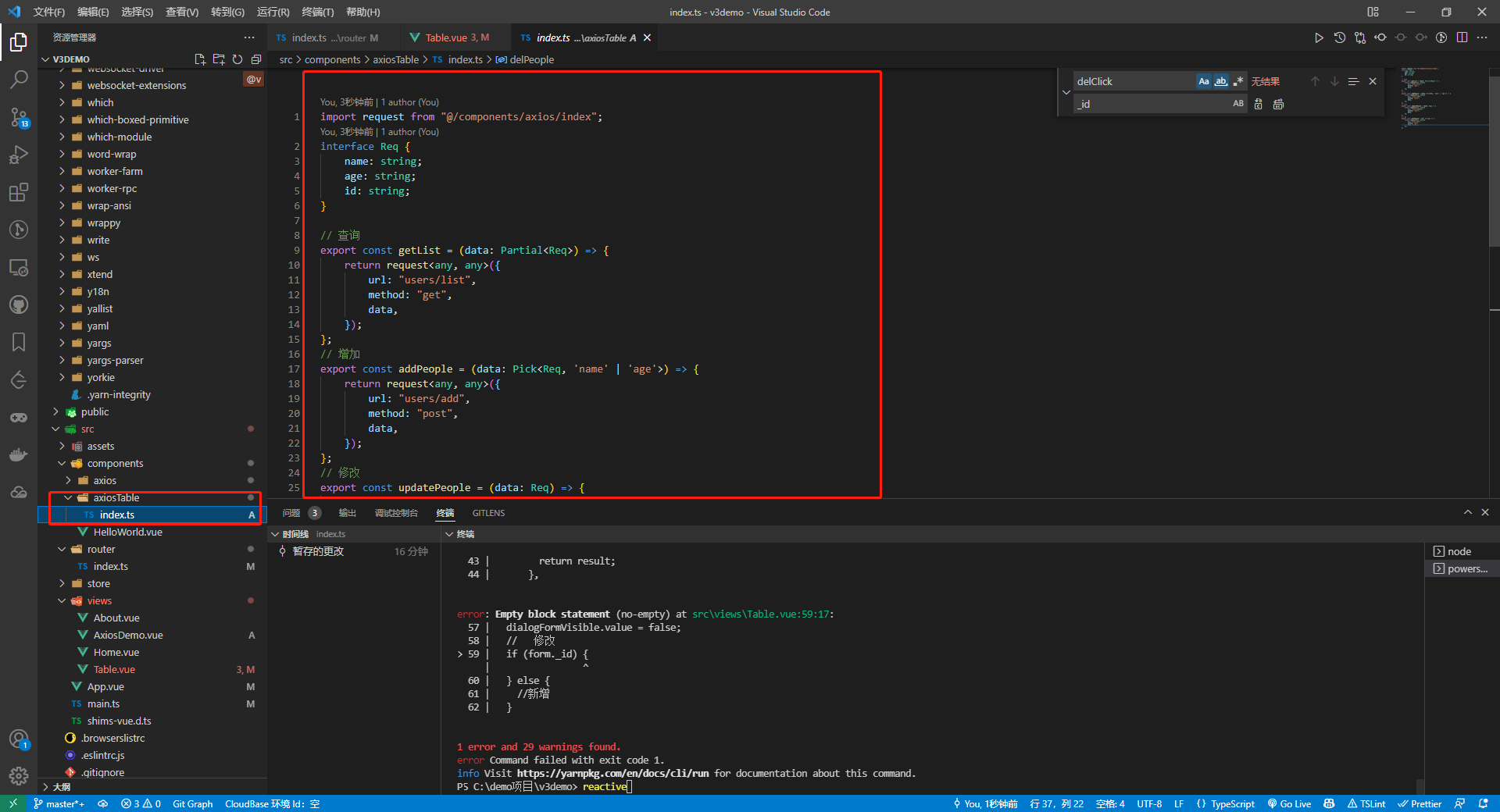1500x812 pixels.
Task: Open Git Graph from status bar
Action: (x=192, y=803)
